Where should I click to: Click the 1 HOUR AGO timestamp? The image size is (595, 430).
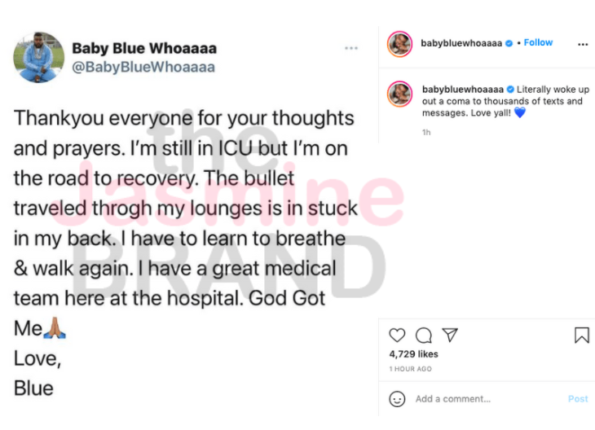(x=410, y=369)
